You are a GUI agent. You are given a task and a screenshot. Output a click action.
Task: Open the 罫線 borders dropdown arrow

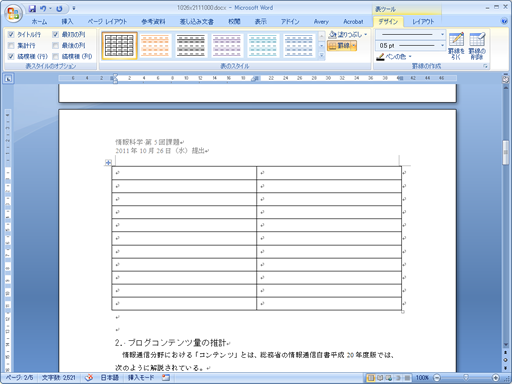[x=354, y=45]
